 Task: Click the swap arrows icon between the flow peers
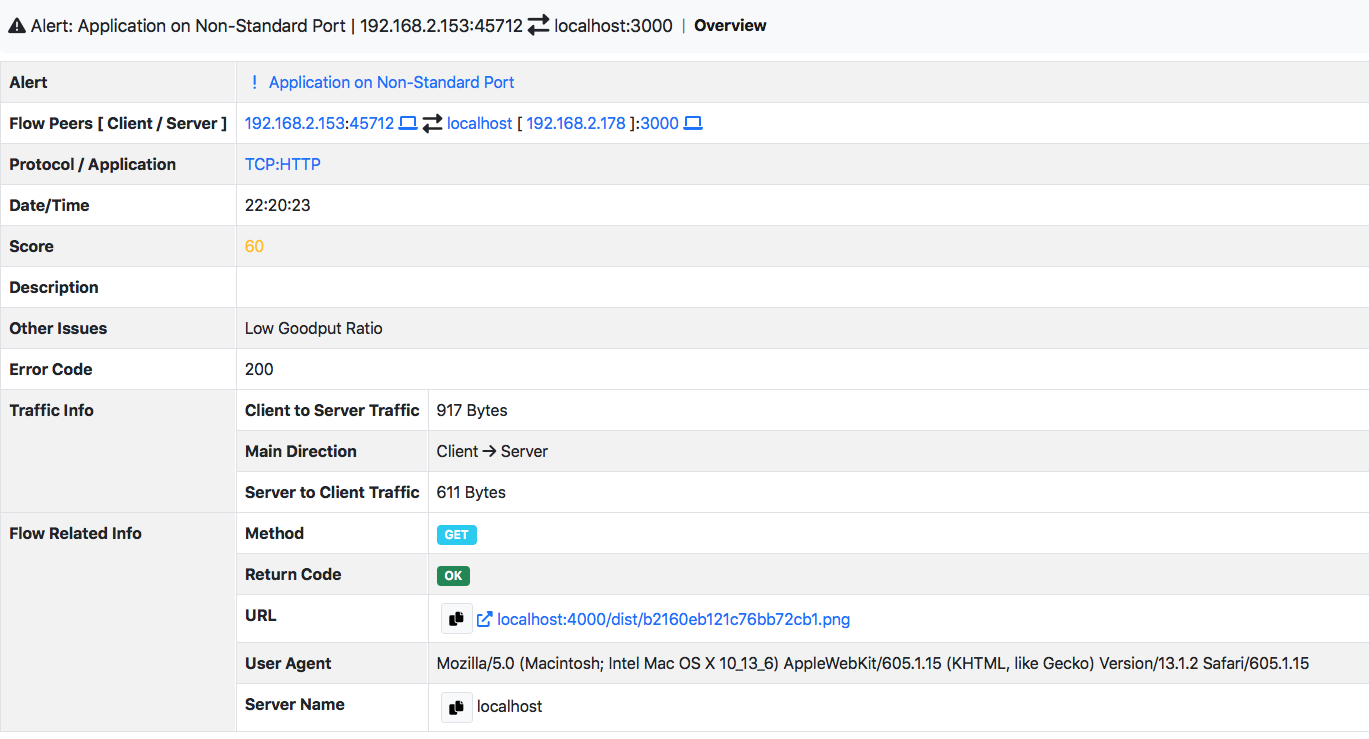(432, 123)
